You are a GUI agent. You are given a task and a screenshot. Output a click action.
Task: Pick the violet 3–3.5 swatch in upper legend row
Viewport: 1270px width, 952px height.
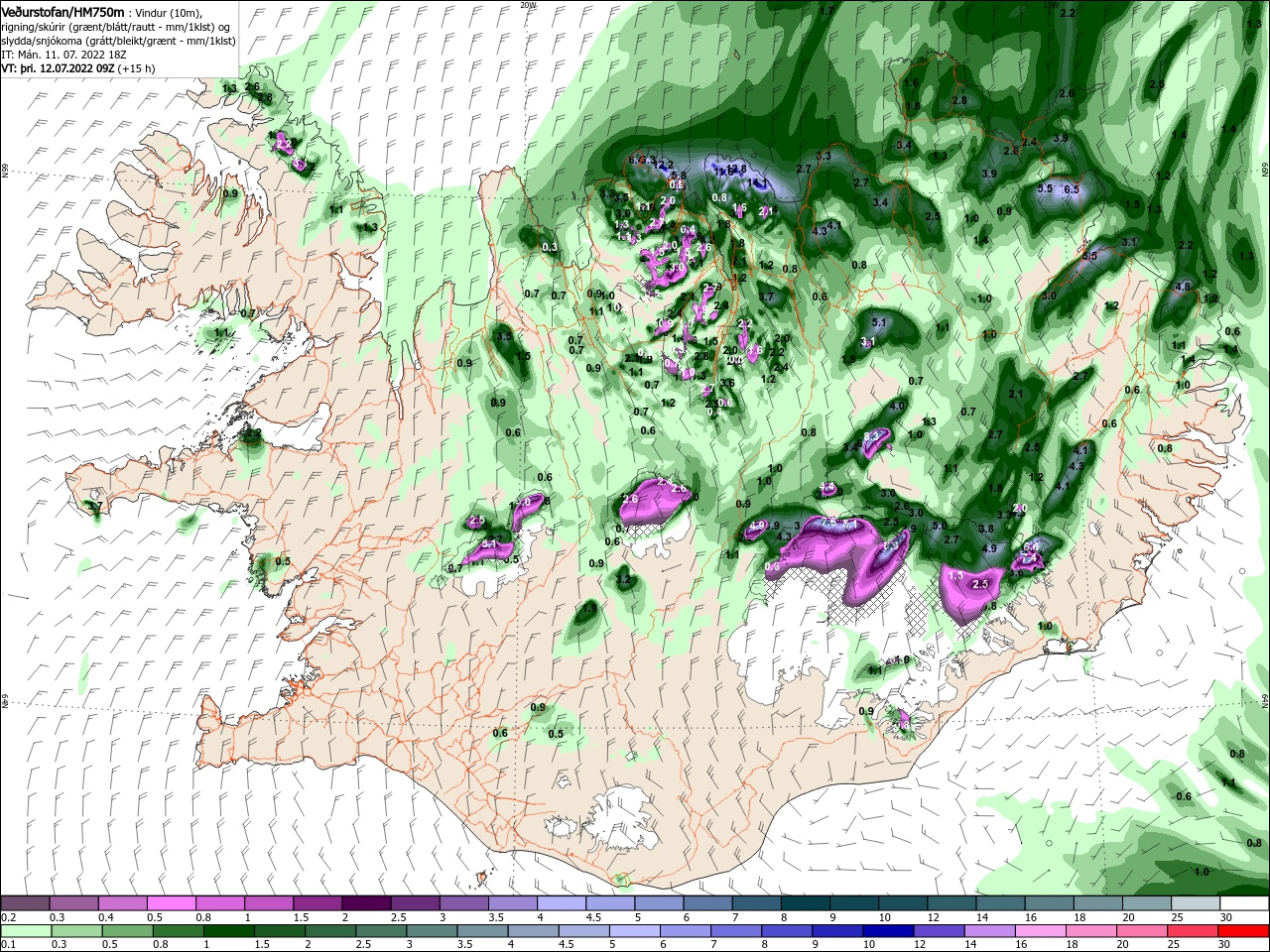point(463,903)
